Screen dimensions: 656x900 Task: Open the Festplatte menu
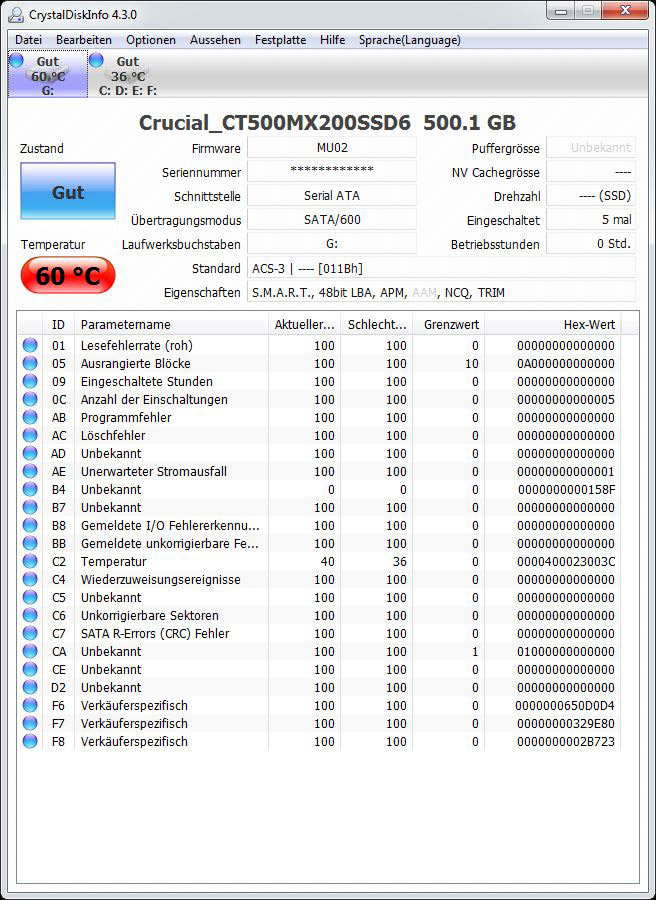281,40
